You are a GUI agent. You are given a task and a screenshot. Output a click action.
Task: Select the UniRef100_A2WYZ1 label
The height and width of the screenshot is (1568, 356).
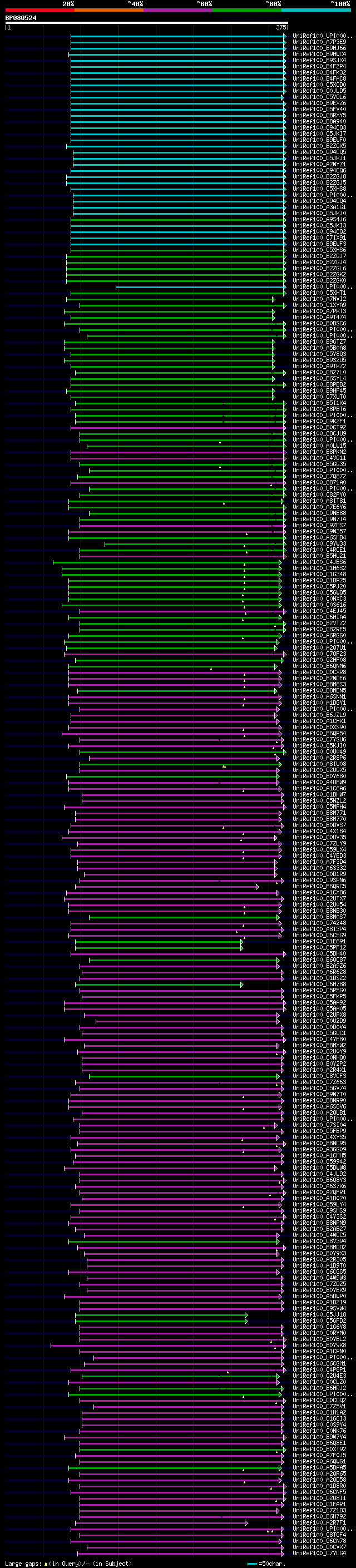(x=319, y=164)
